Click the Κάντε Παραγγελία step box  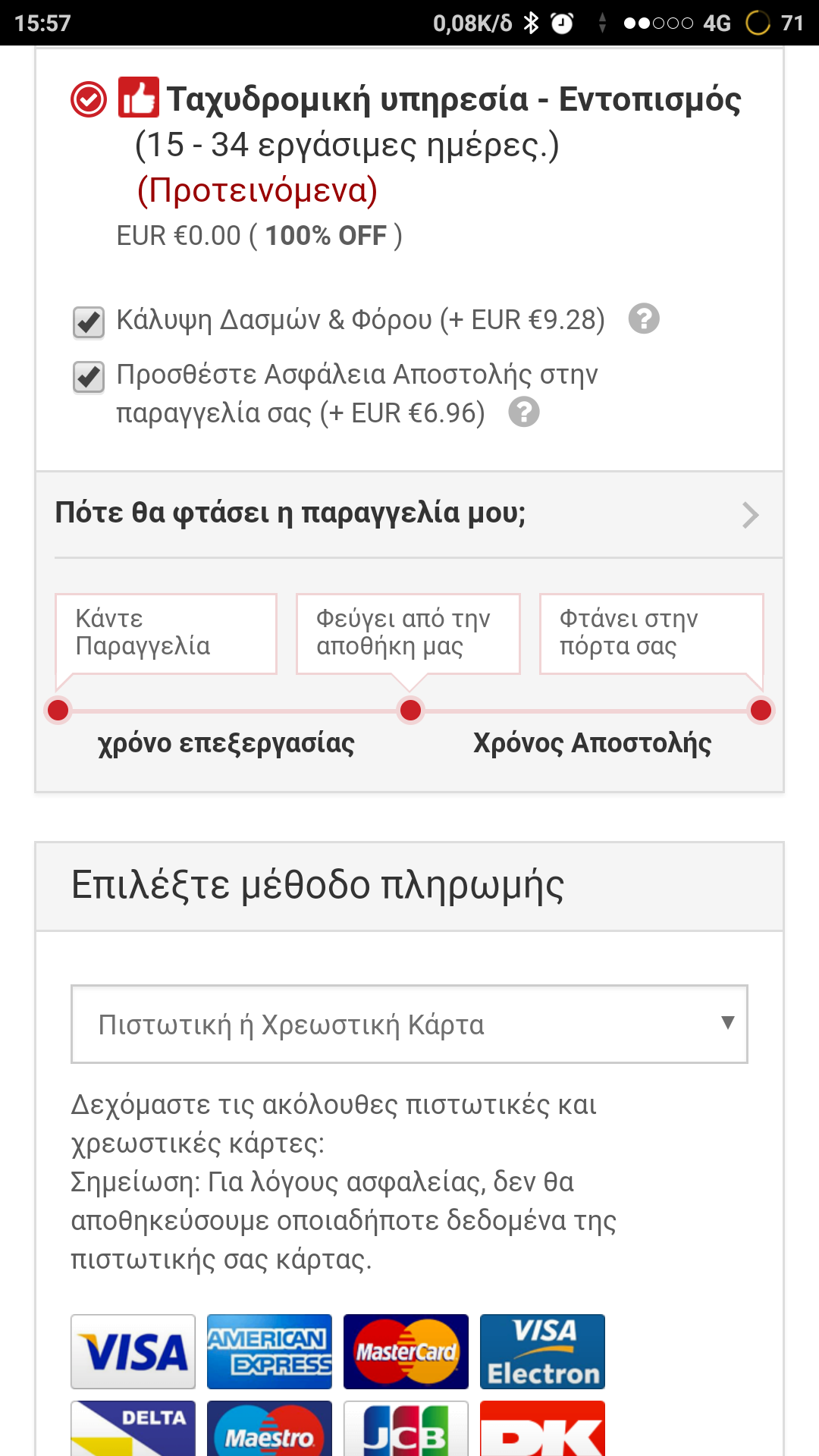point(166,633)
